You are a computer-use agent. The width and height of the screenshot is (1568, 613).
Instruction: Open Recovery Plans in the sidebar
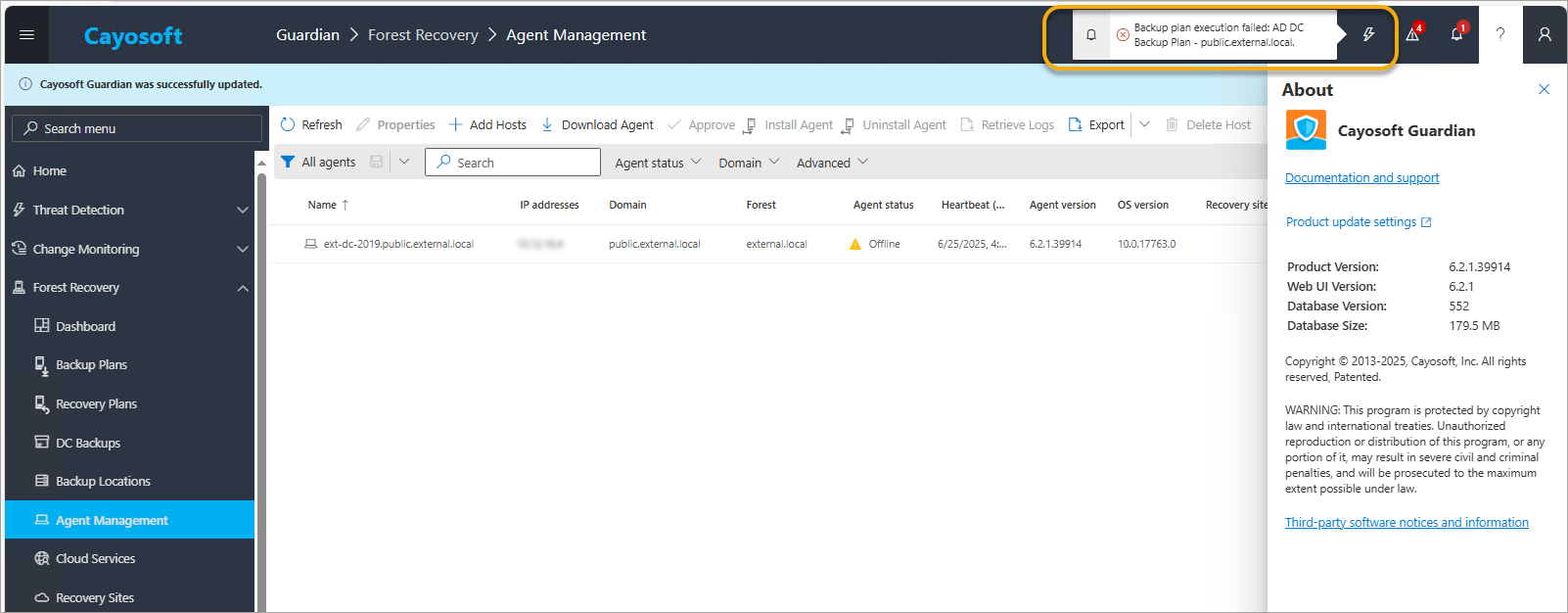96,403
